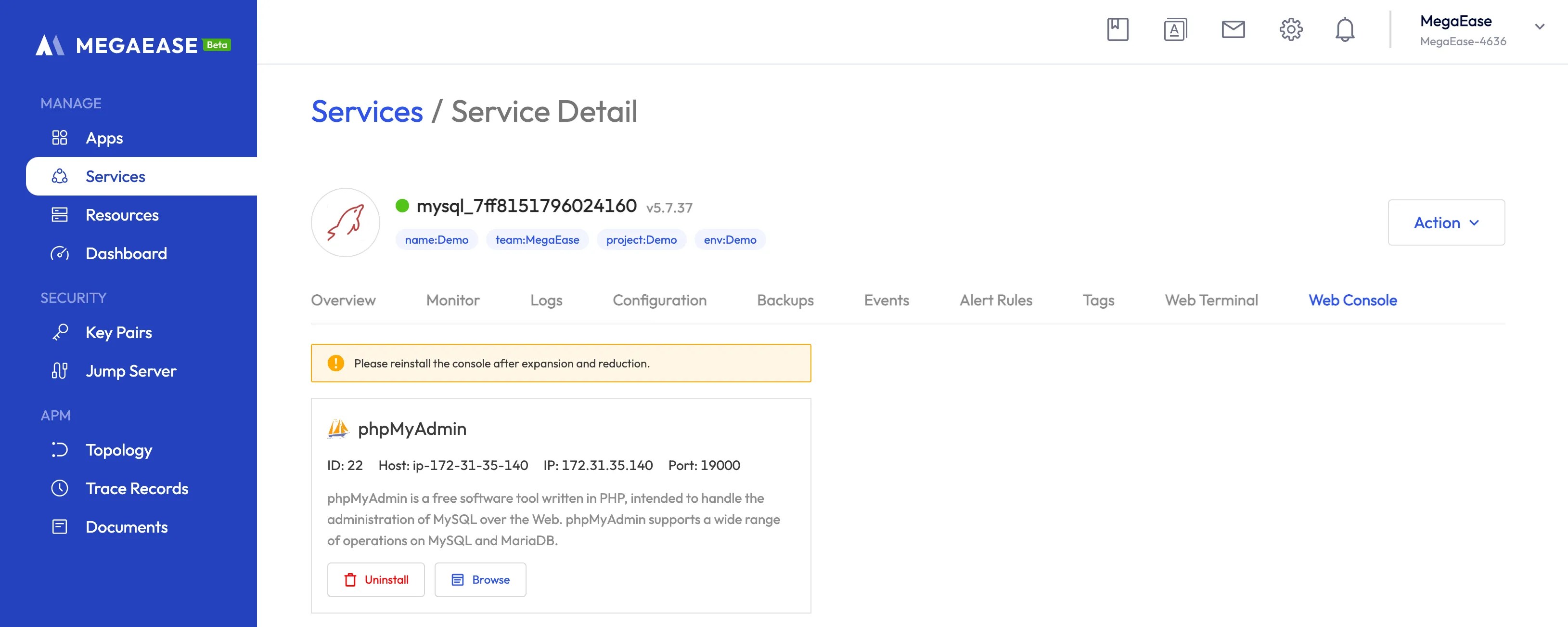Click the env:Demo tag
1568x627 pixels.
pos(730,239)
